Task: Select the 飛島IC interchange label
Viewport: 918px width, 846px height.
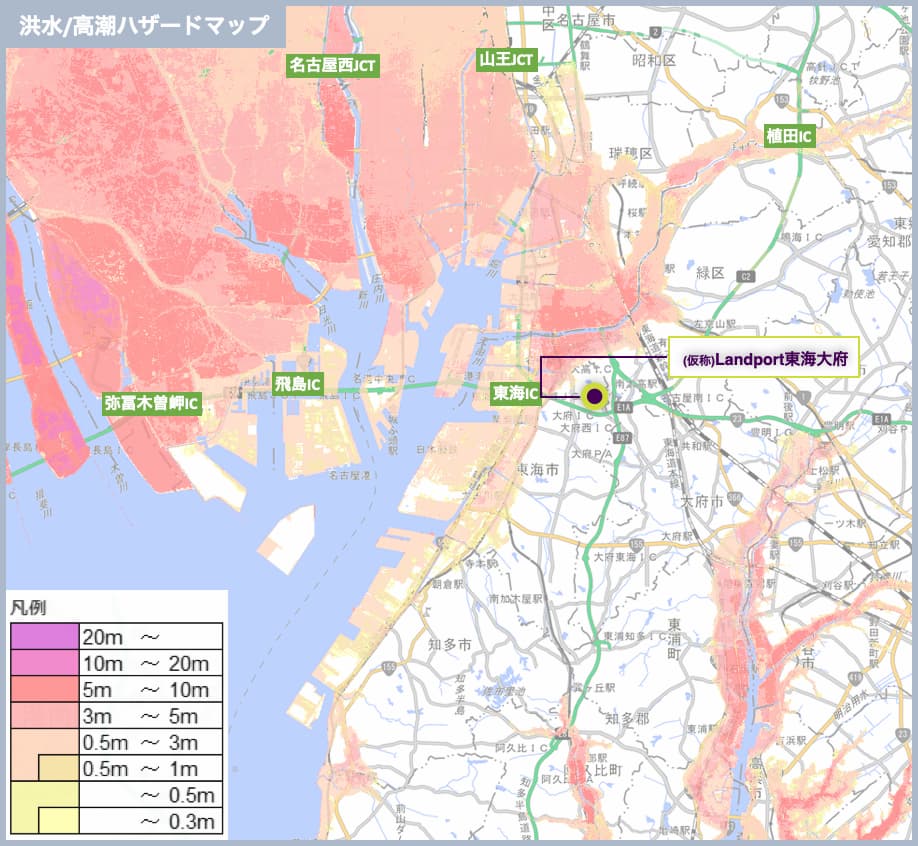Action: 298,383
